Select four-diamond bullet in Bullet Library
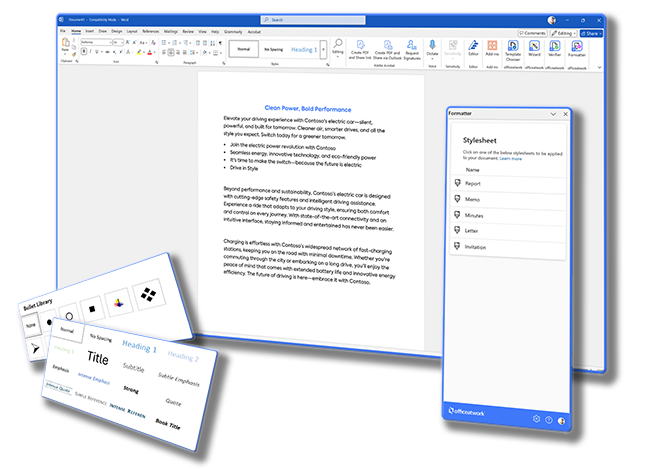 148,294
